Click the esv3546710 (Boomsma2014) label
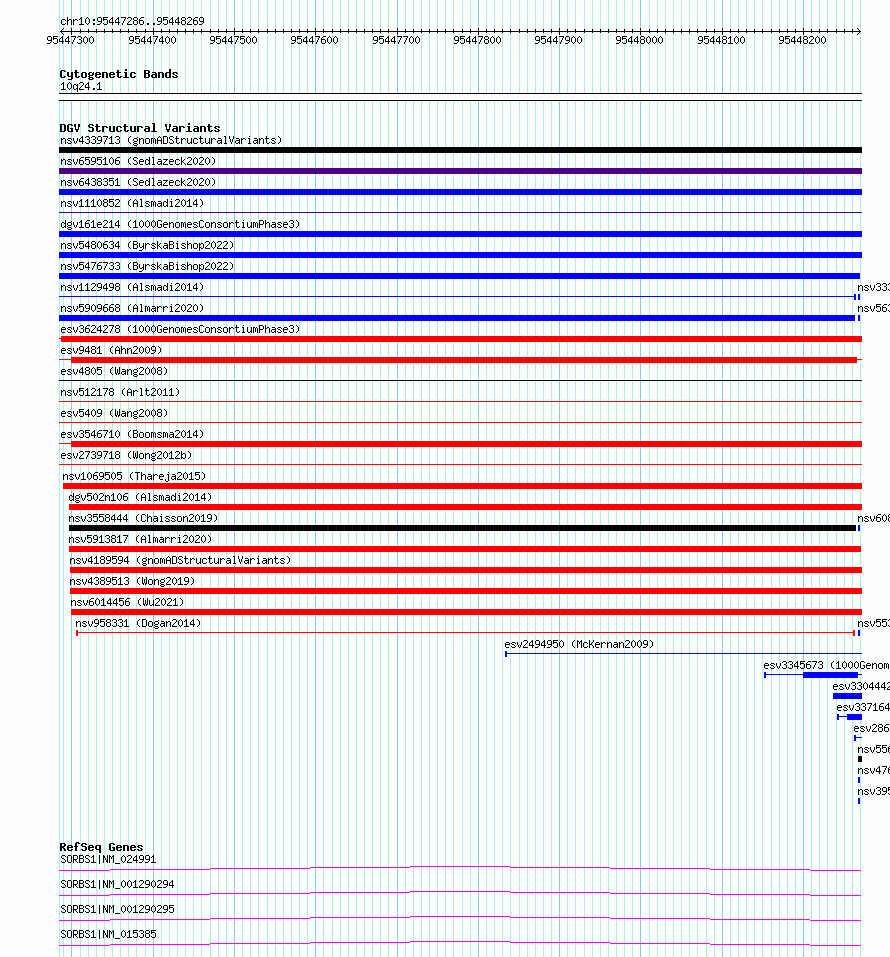 coord(132,434)
